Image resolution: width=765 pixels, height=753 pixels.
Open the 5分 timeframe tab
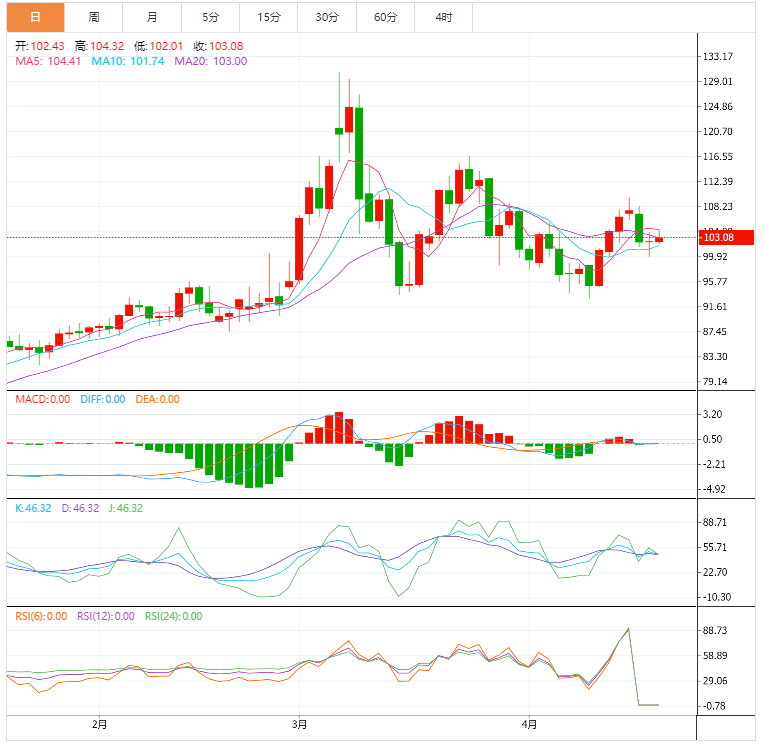point(210,17)
